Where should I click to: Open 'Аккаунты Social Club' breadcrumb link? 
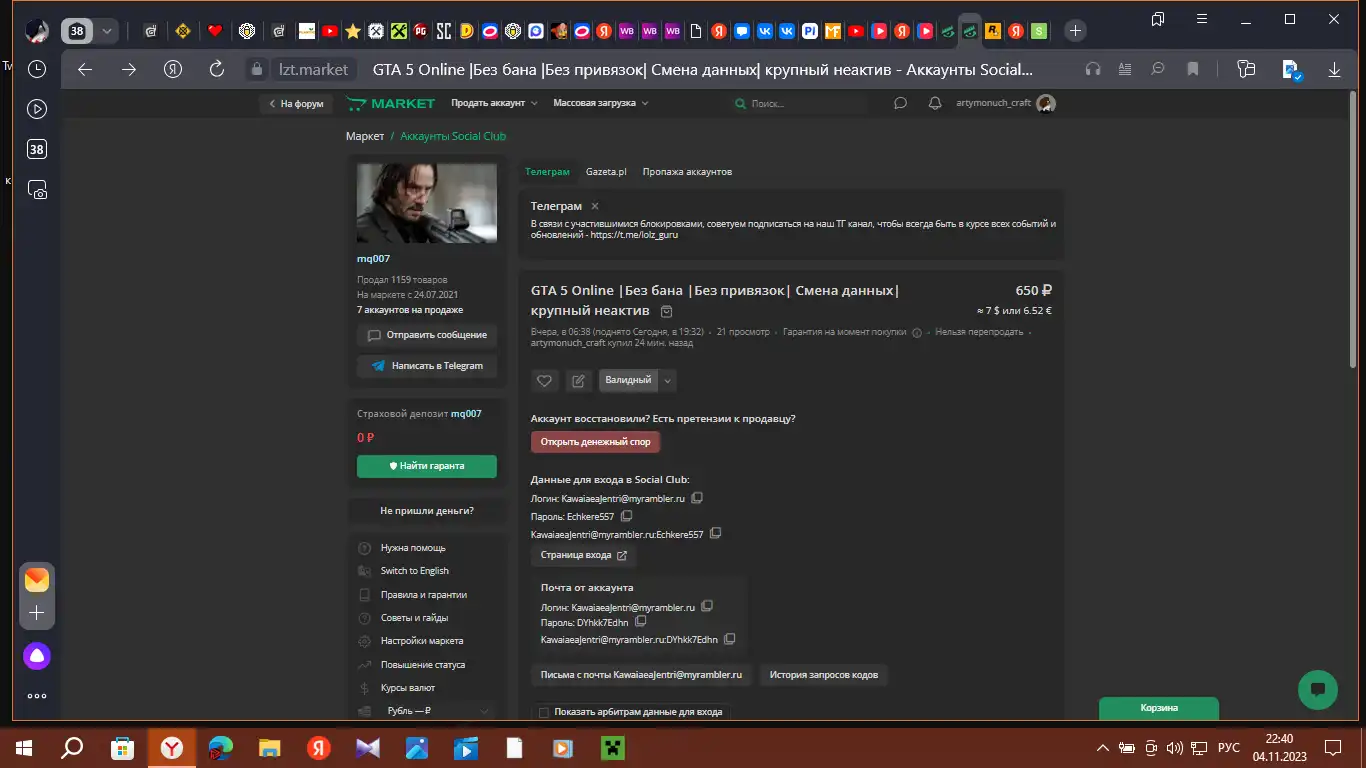tap(453, 136)
